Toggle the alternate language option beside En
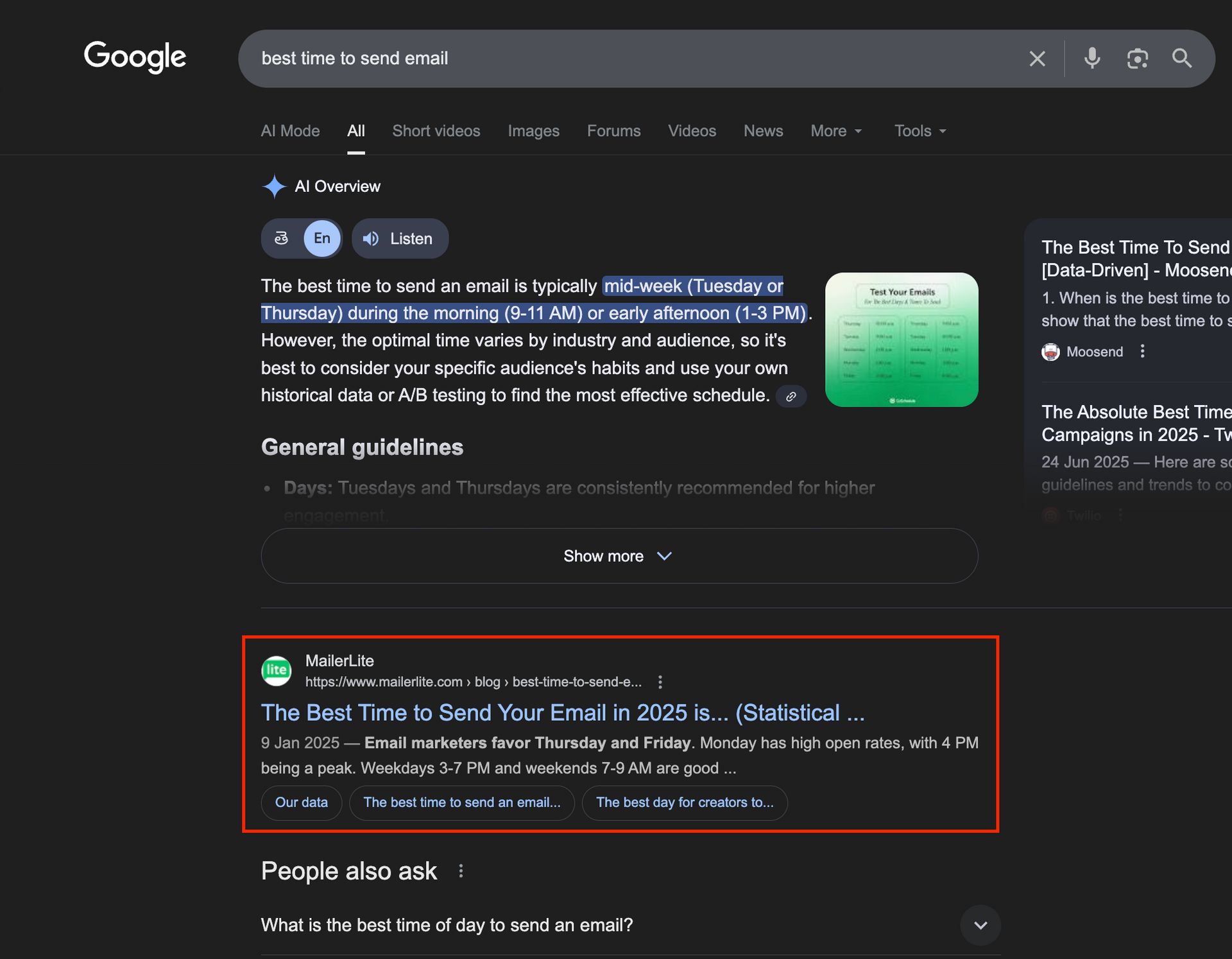Screen dimensions: 1232x959 click(282, 239)
